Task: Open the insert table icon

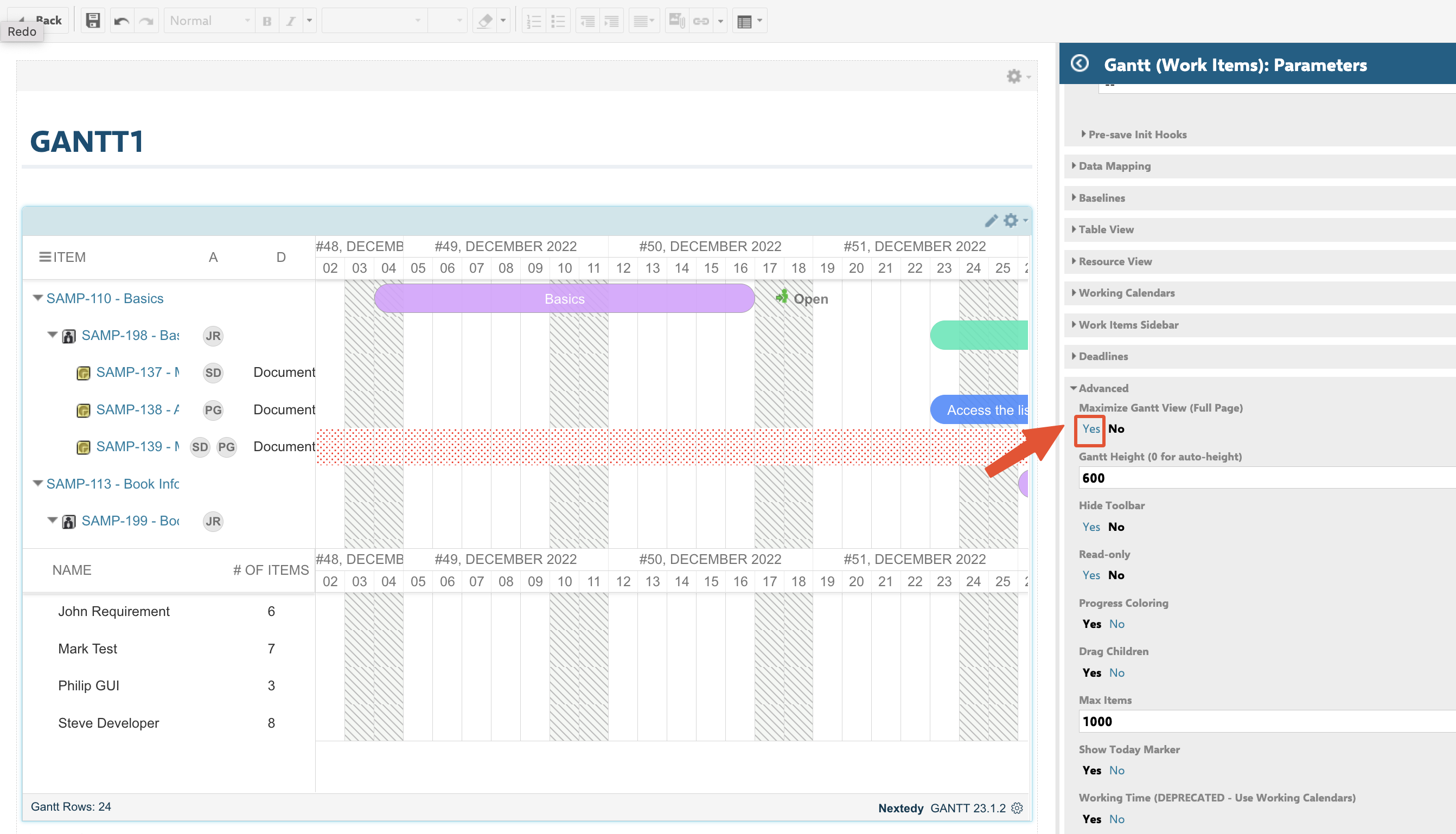Action: [744, 21]
